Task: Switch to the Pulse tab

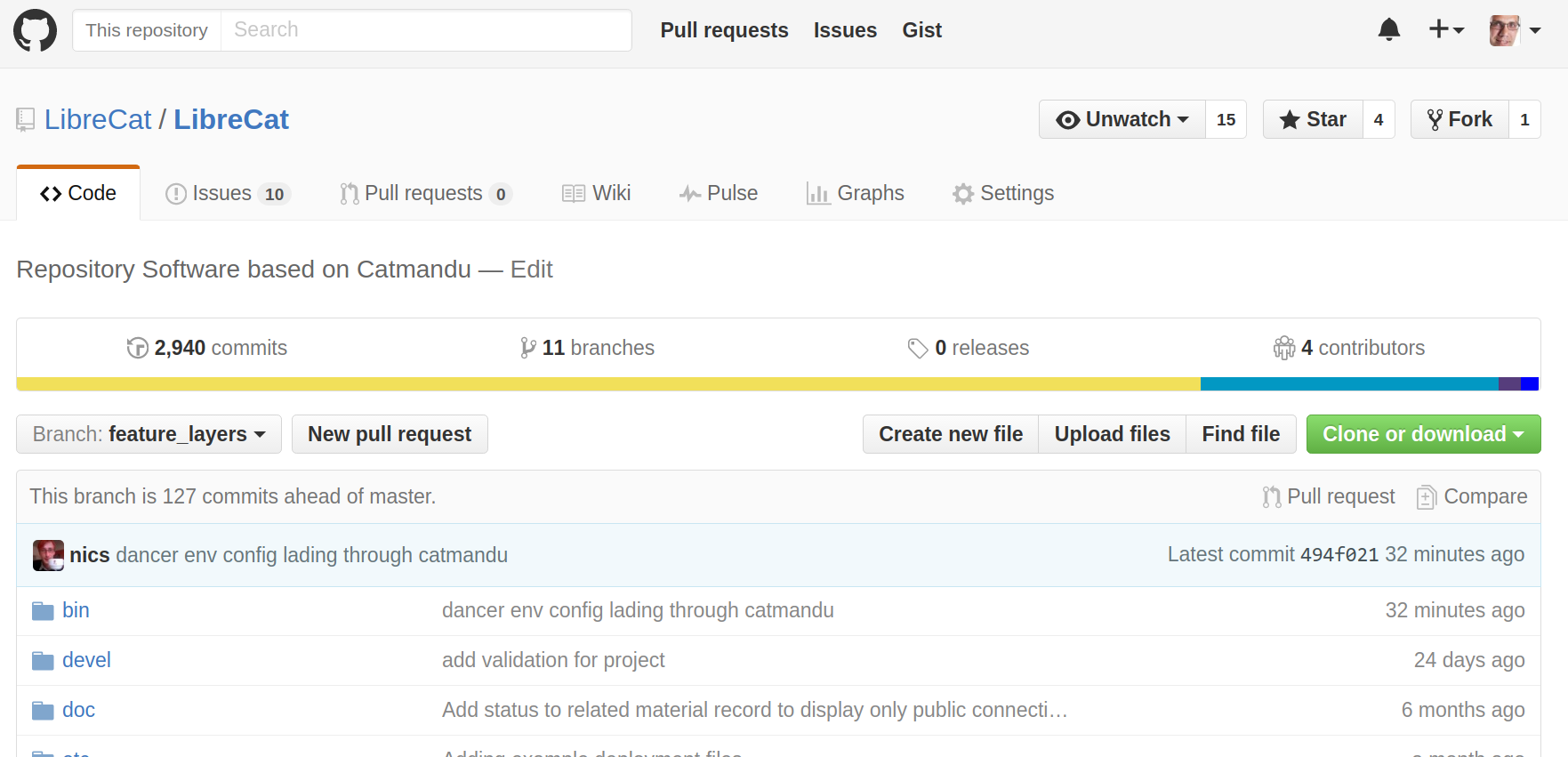Action: coord(719,193)
